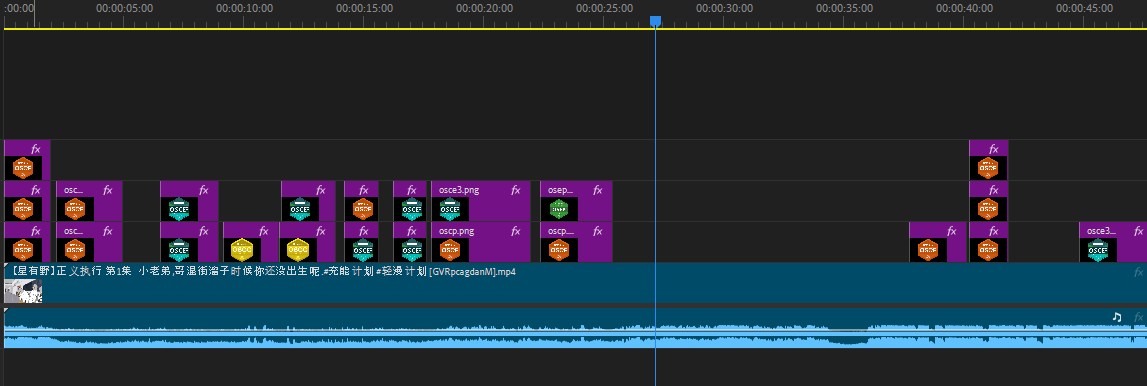Click fx badge on the osce3.png clip

[516, 190]
